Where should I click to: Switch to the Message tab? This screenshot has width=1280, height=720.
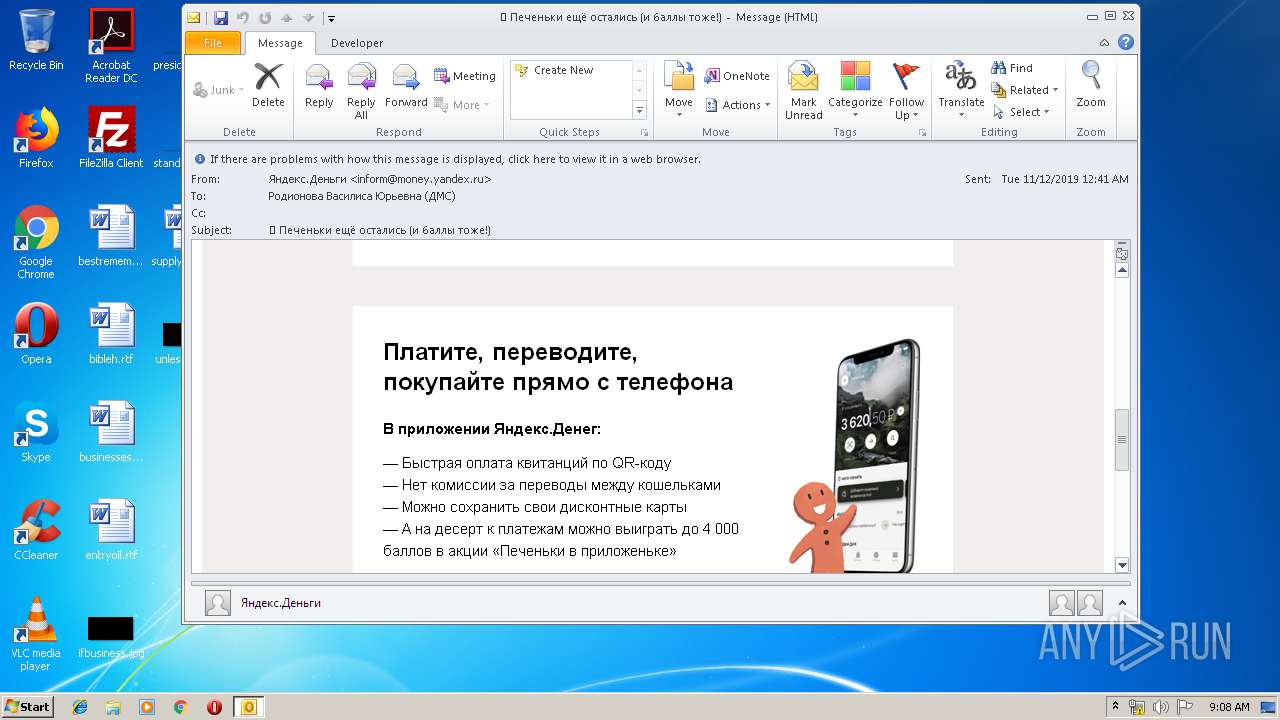[x=280, y=43]
